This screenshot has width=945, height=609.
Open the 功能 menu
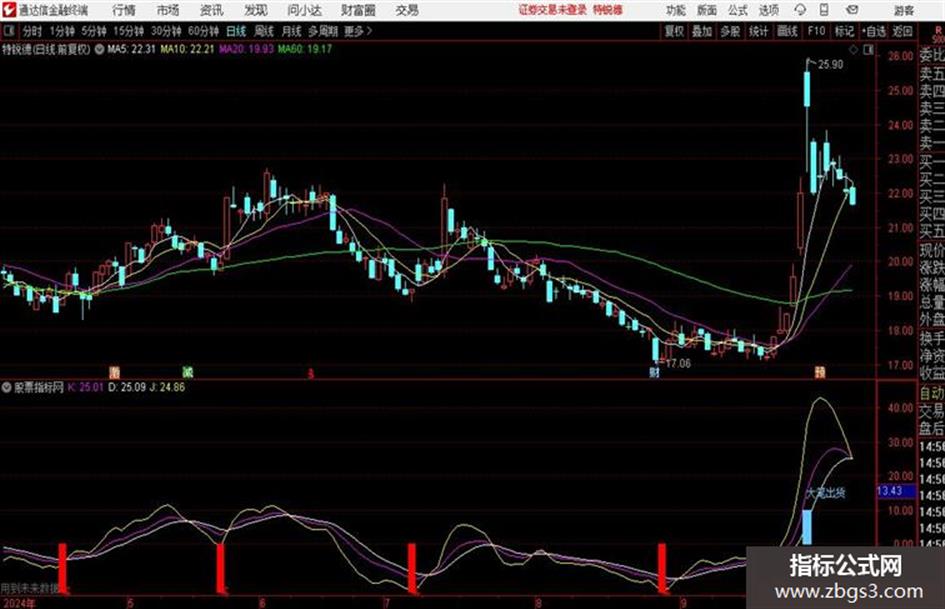(x=676, y=10)
